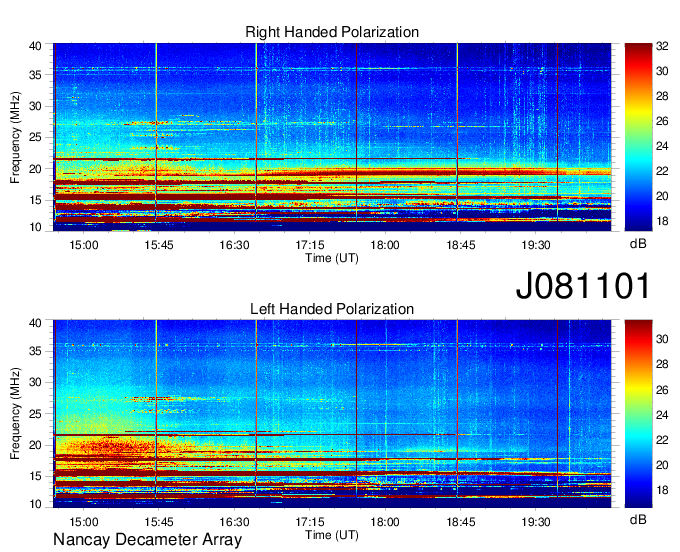The image size is (680, 552).
Task: Select the "J081101" observation label
Action: (583, 286)
